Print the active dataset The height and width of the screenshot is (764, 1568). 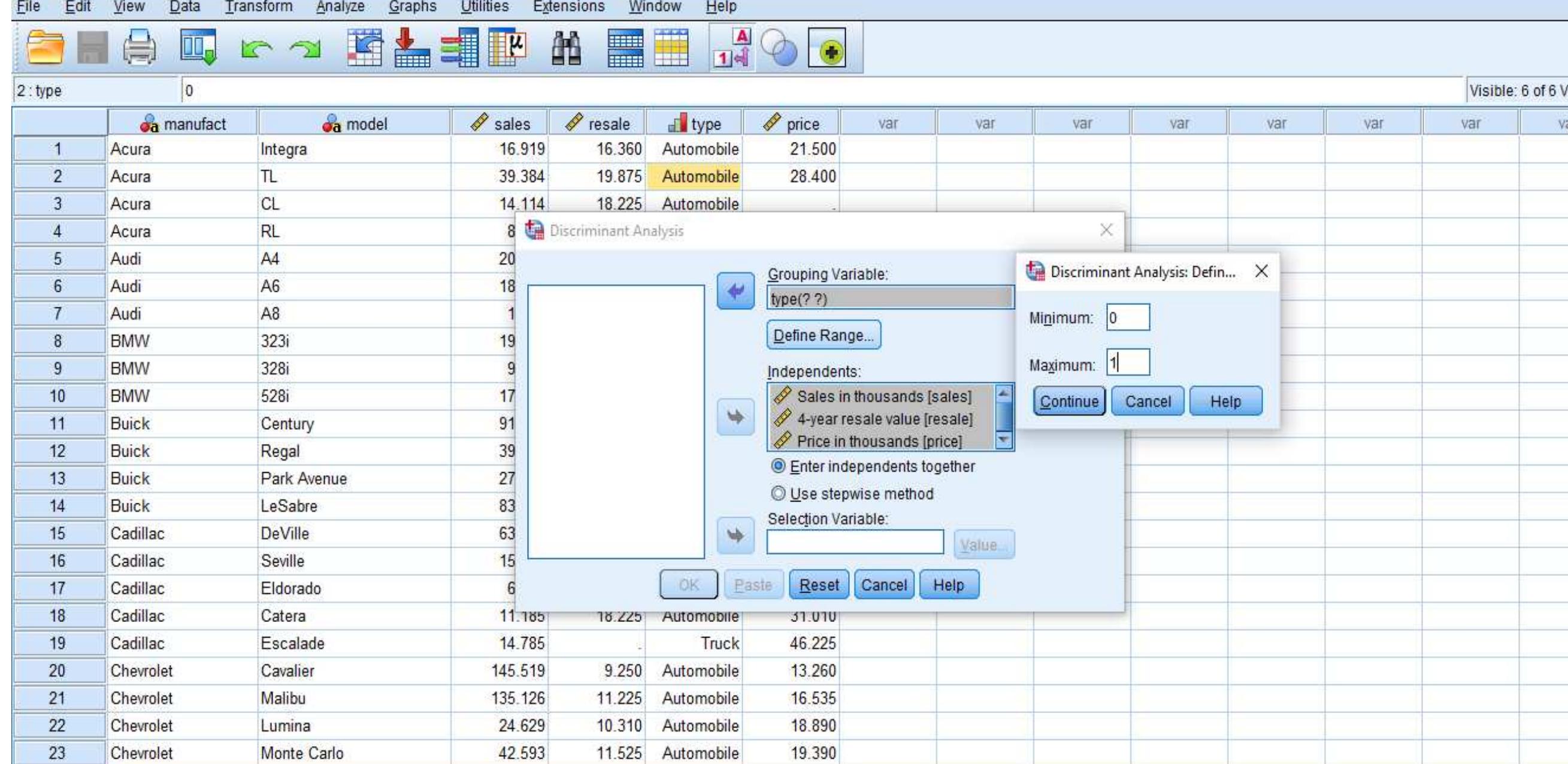pos(139,50)
